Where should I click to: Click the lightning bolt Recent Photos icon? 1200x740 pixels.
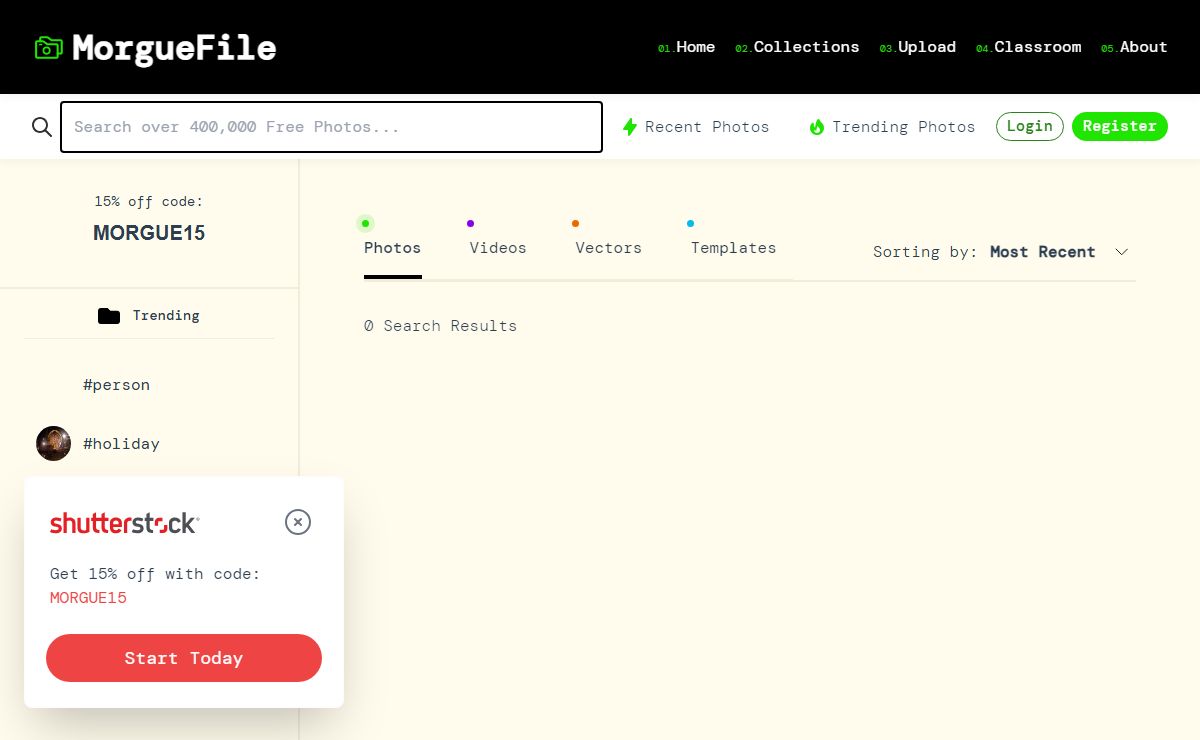coord(630,127)
